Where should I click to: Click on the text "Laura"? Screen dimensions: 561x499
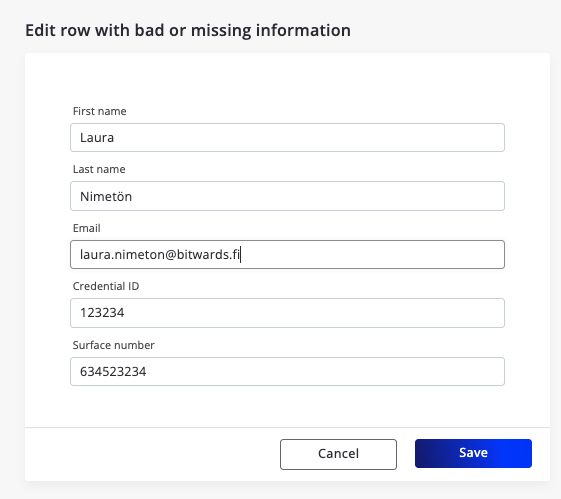97,138
